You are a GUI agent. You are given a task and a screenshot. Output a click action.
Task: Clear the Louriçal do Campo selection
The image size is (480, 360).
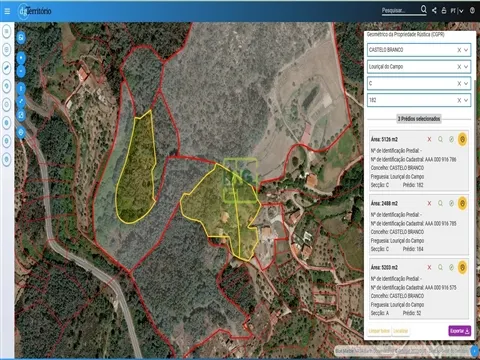click(459, 67)
